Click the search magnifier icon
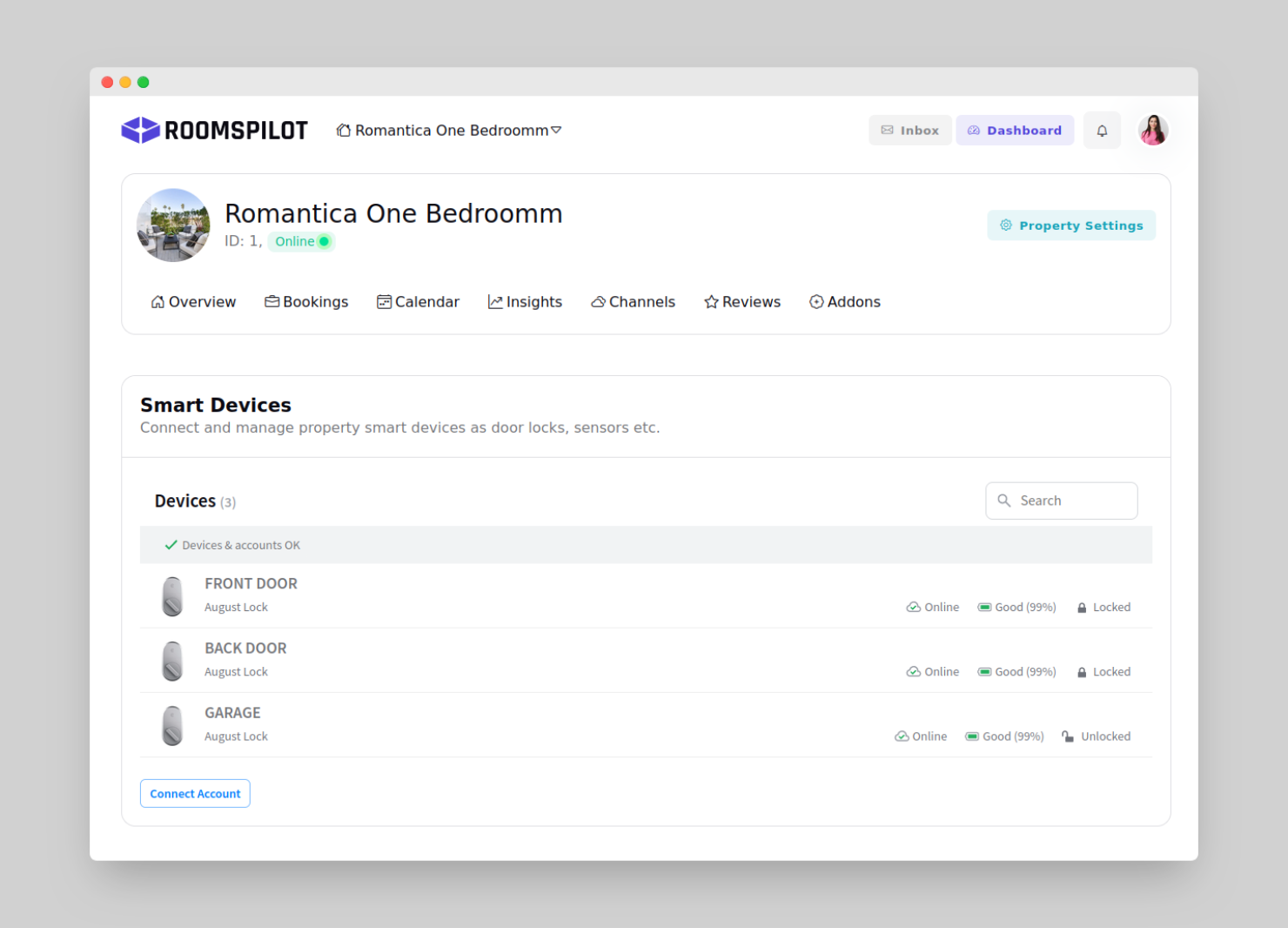 pyautogui.click(x=1004, y=501)
